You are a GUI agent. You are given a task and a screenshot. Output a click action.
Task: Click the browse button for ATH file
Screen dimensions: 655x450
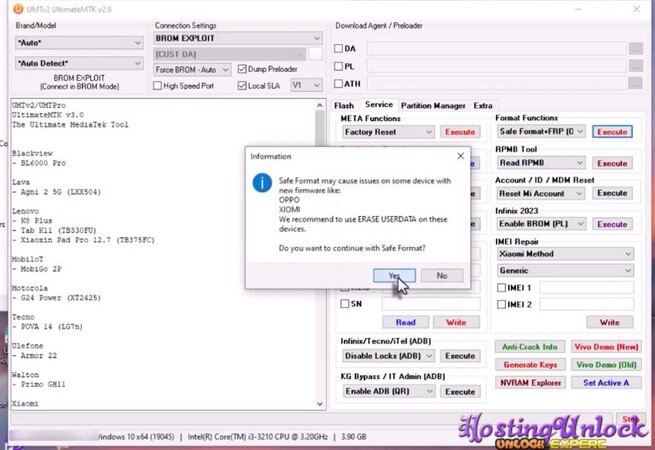pos(635,84)
